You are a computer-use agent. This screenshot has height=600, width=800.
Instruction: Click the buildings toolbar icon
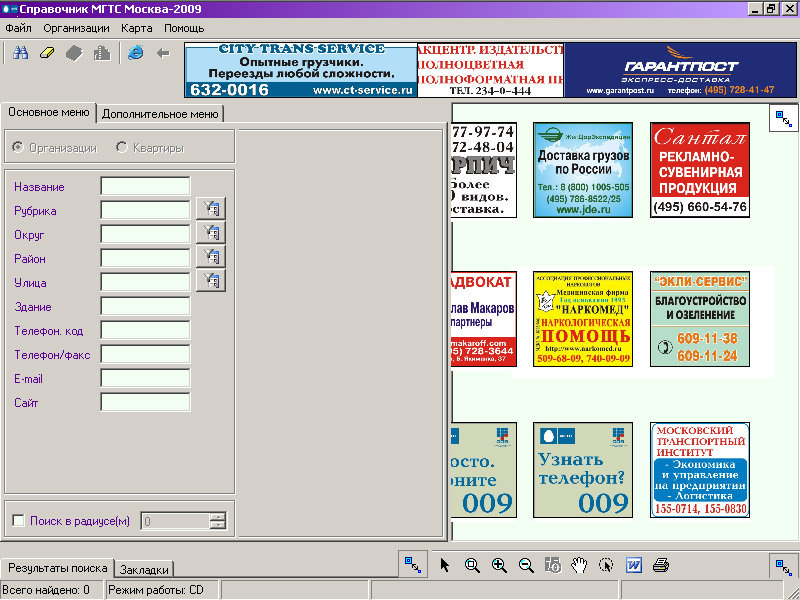click(x=102, y=53)
